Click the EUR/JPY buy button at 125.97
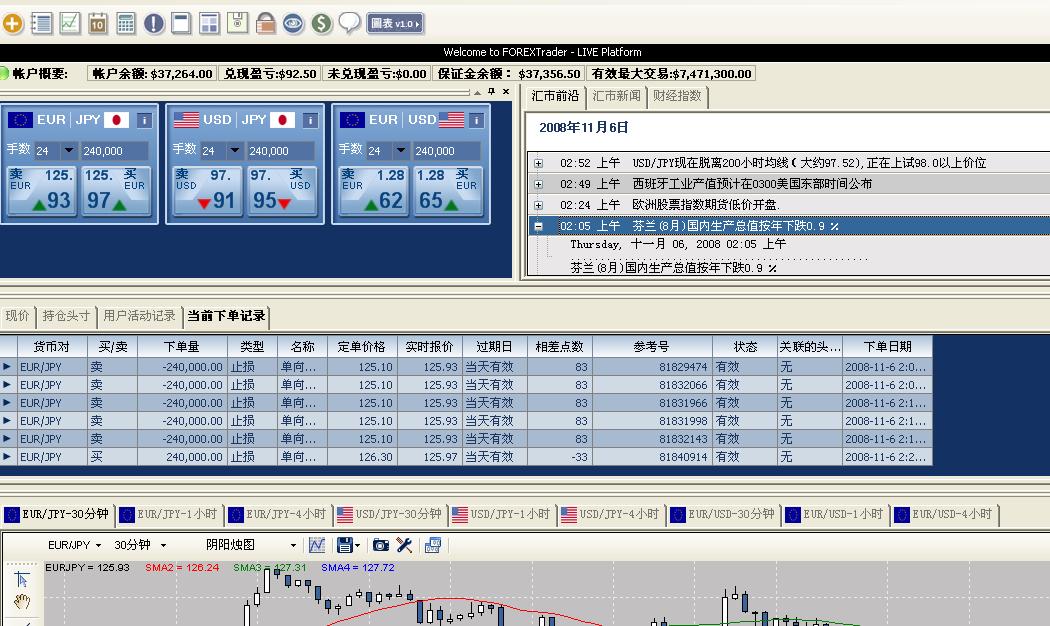Screen dimensions: 1050x626 [117, 191]
